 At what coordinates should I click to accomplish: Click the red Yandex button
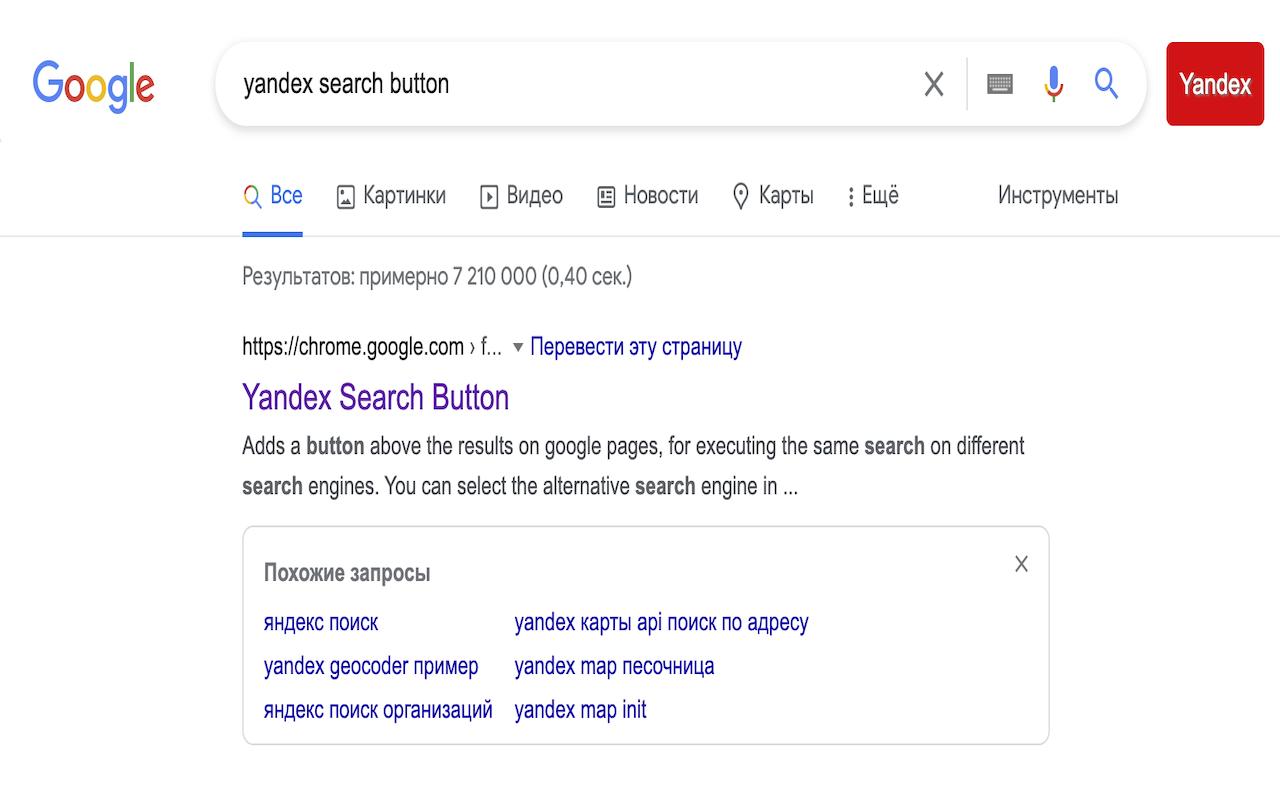click(1215, 84)
